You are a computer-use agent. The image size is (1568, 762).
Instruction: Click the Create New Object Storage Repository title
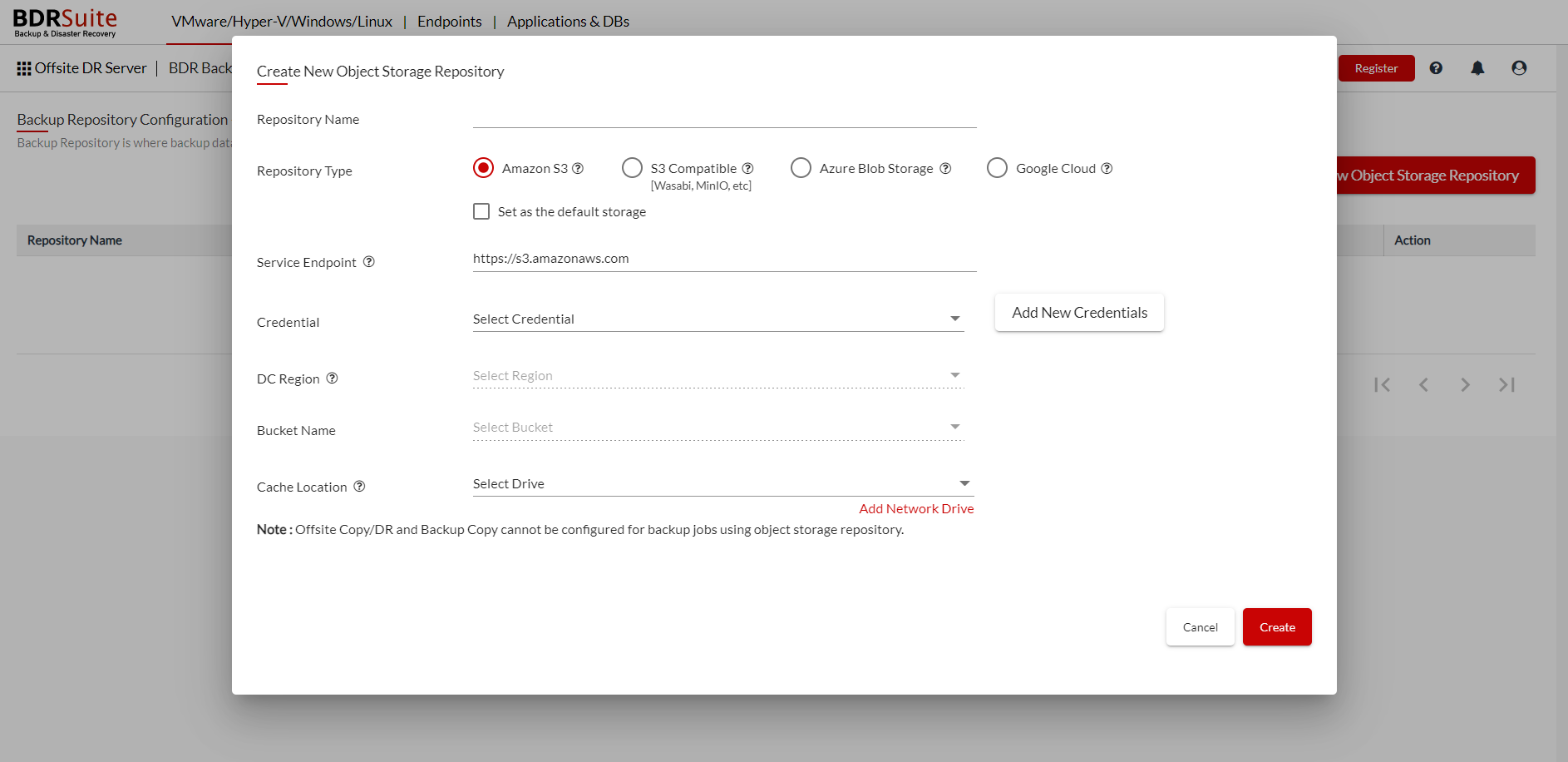[380, 72]
